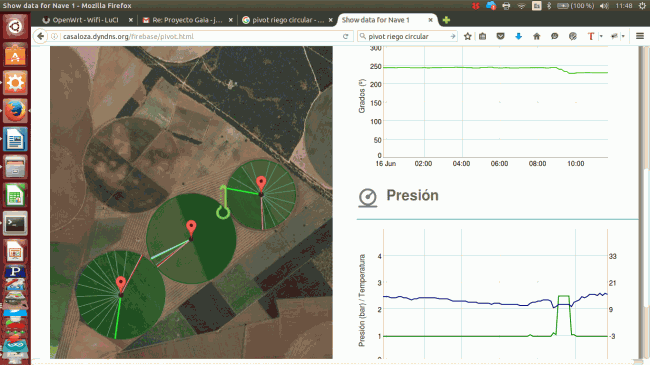Click the red T toolbar extension icon
Screen dimensions: 650x365
point(591,36)
